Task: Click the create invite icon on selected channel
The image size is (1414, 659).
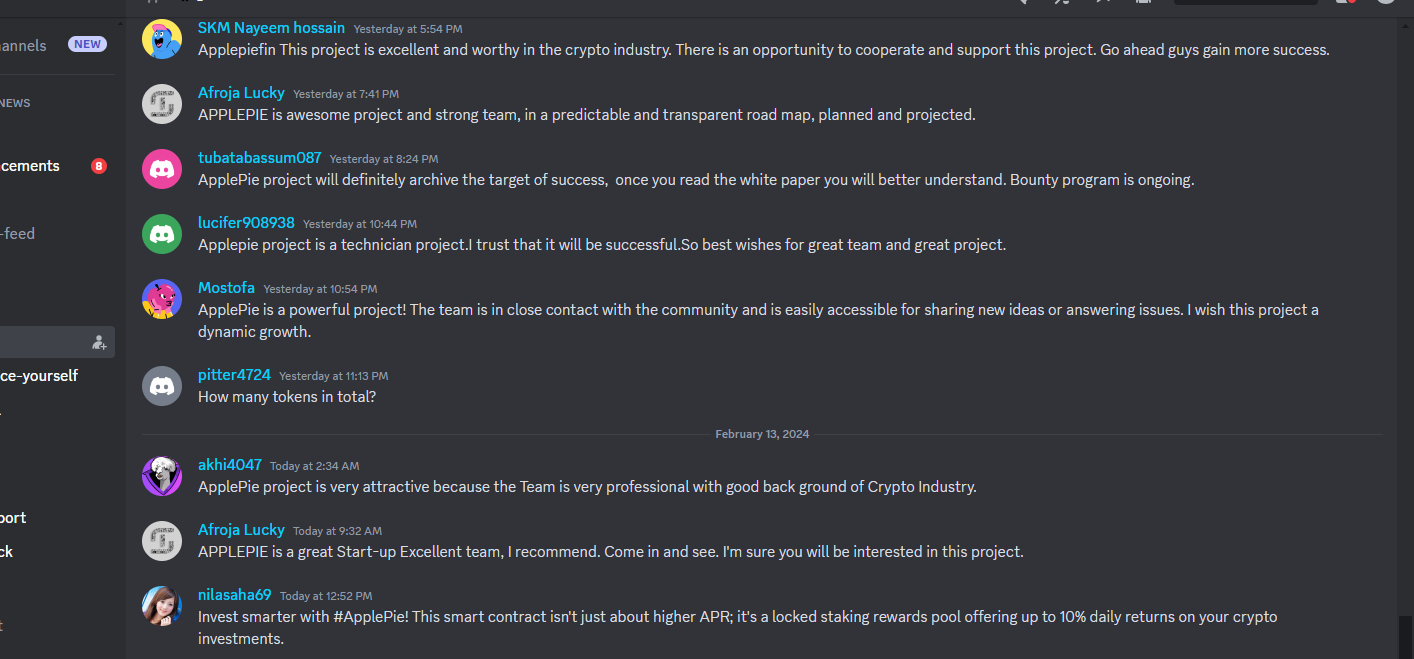Action: [x=99, y=342]
